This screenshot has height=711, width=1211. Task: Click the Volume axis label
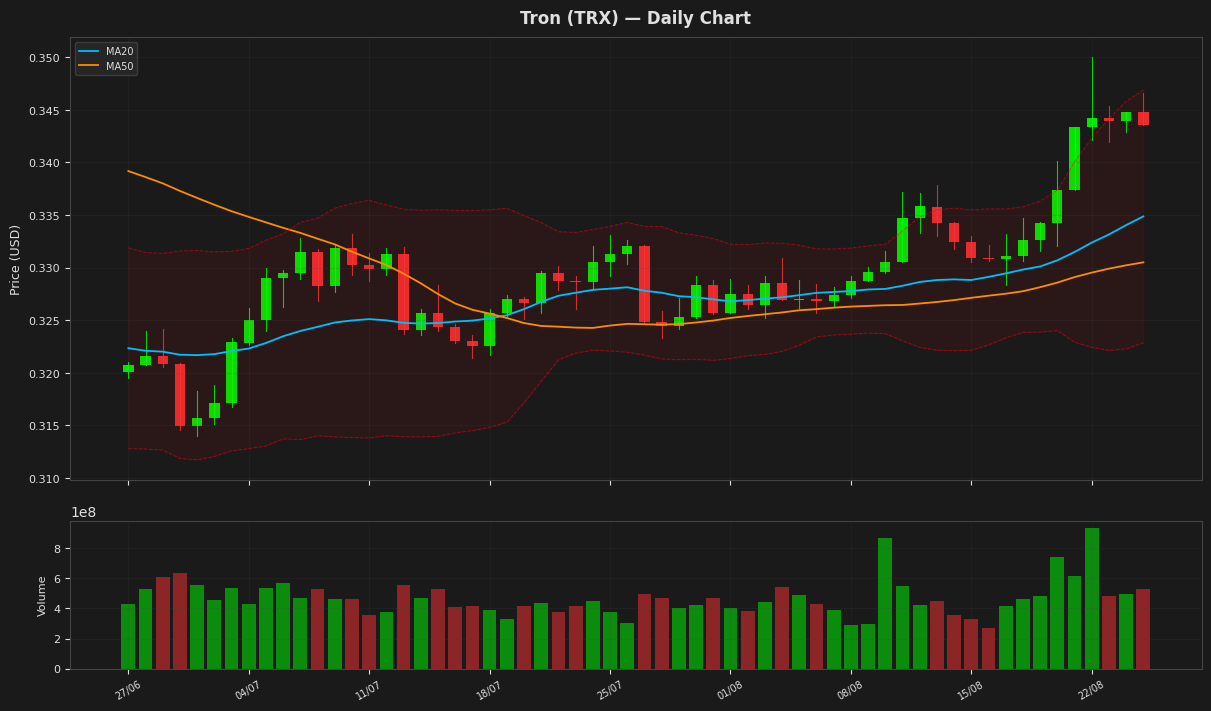tap(42, 596)
